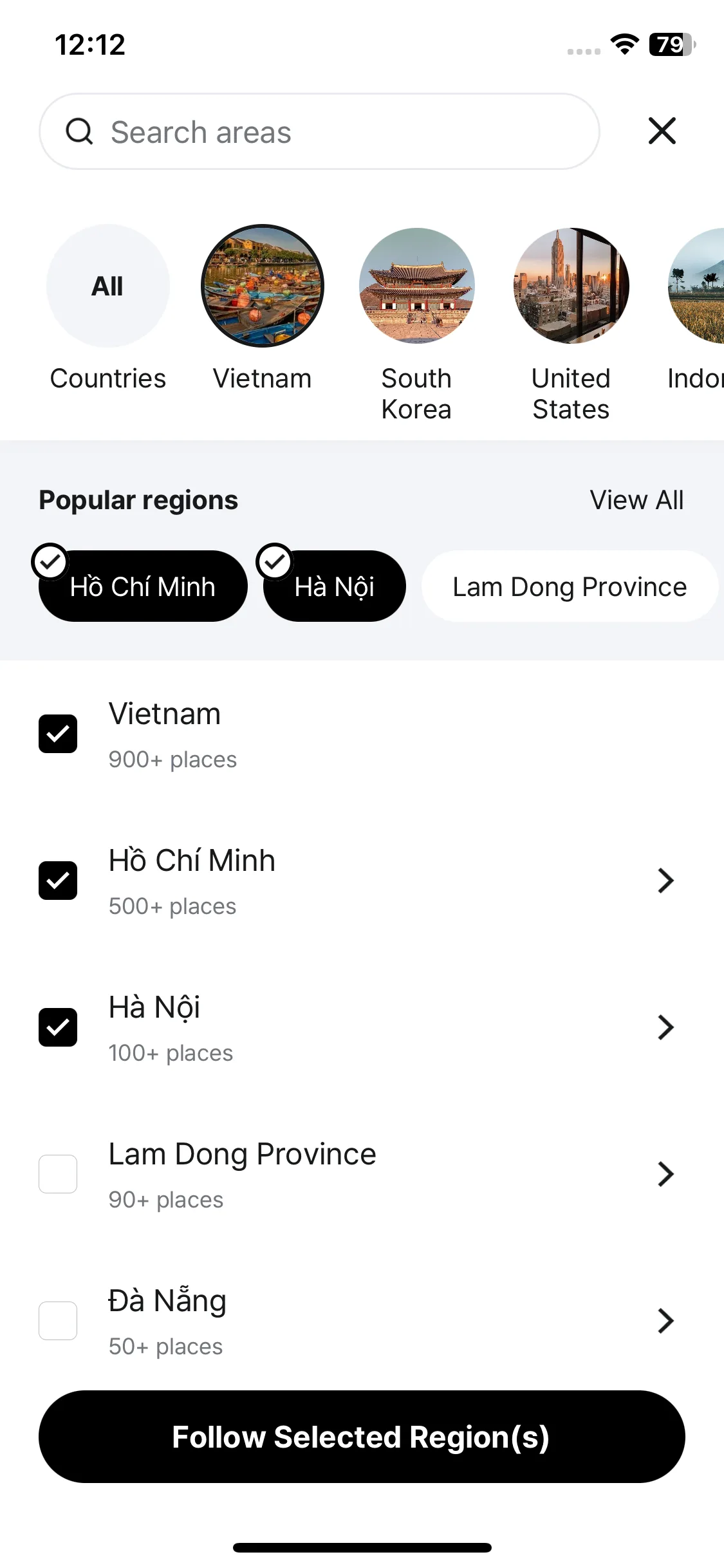Viewport: 724px width, 1568px height.
Task: Select the All Countries circle
Action: [x=108, y=286]
